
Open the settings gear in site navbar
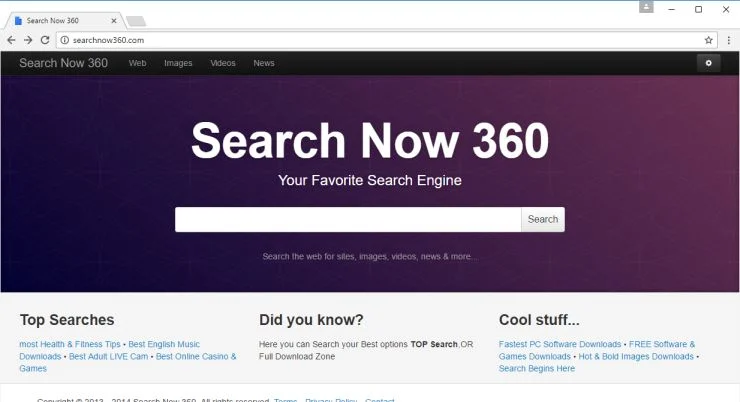[x=708, y=63]
